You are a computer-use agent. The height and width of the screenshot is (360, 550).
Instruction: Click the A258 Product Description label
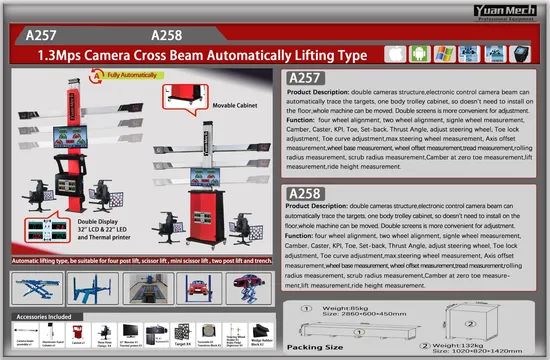tap(317, 206)
